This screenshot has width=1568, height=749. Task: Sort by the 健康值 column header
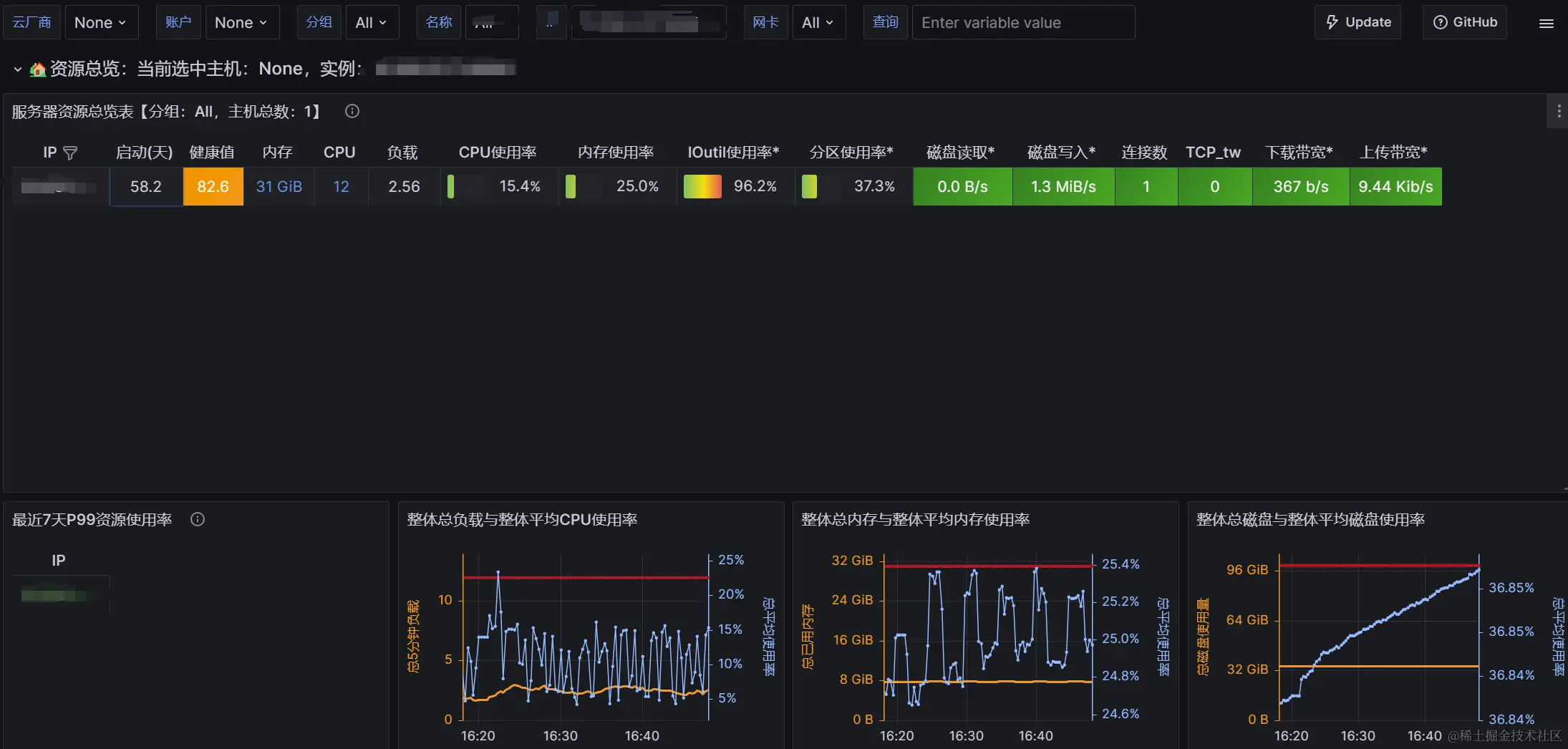coord(212,152)
